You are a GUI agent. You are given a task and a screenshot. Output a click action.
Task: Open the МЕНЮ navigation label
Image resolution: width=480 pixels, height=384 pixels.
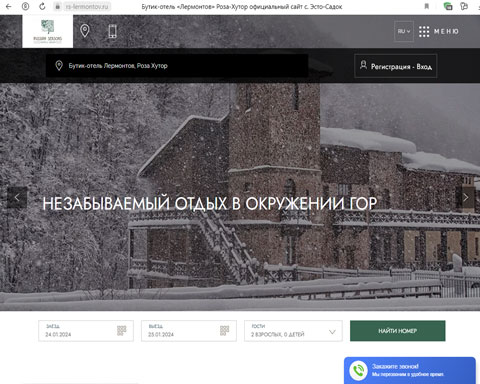[x=446, y=31]
